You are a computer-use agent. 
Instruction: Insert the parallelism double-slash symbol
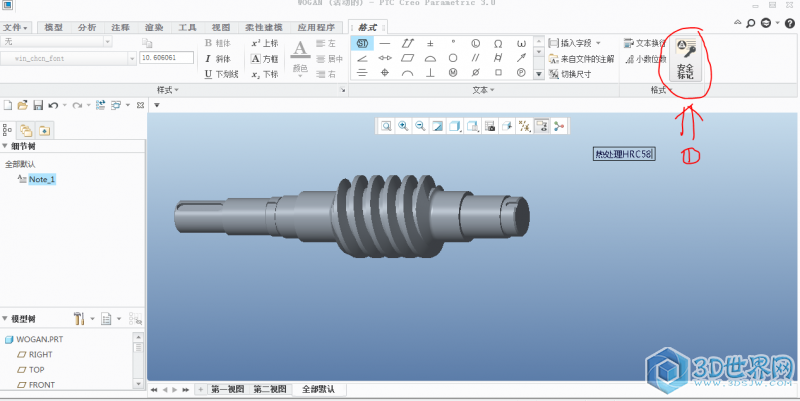pos(476,58)
